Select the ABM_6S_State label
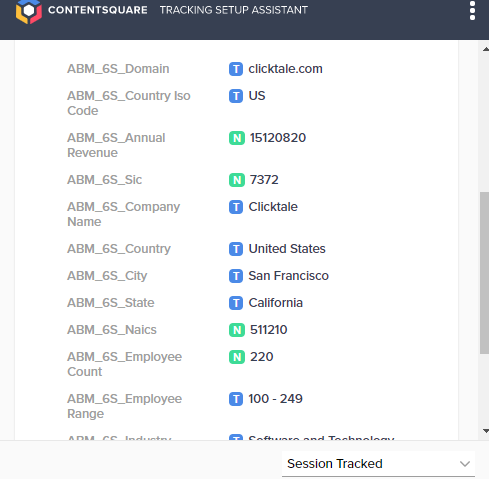 [111, 303]
